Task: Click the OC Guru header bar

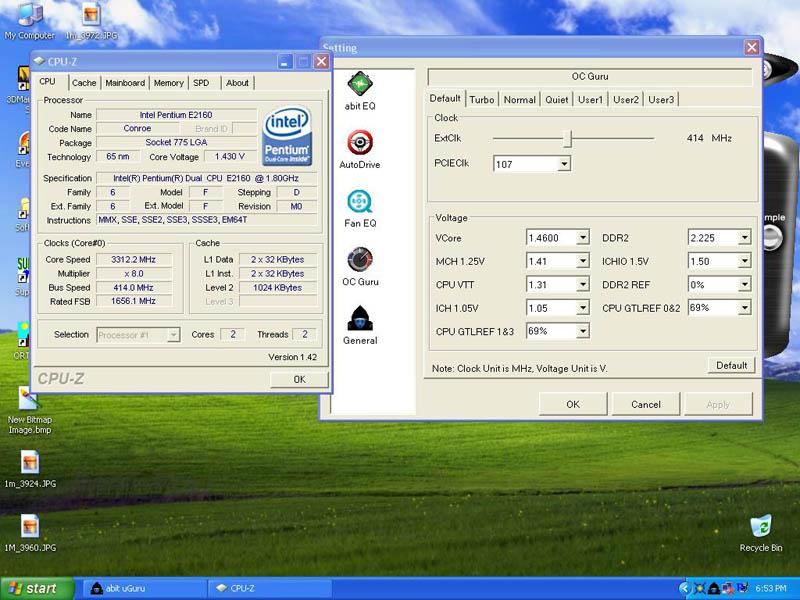Action: pos(590,77)
